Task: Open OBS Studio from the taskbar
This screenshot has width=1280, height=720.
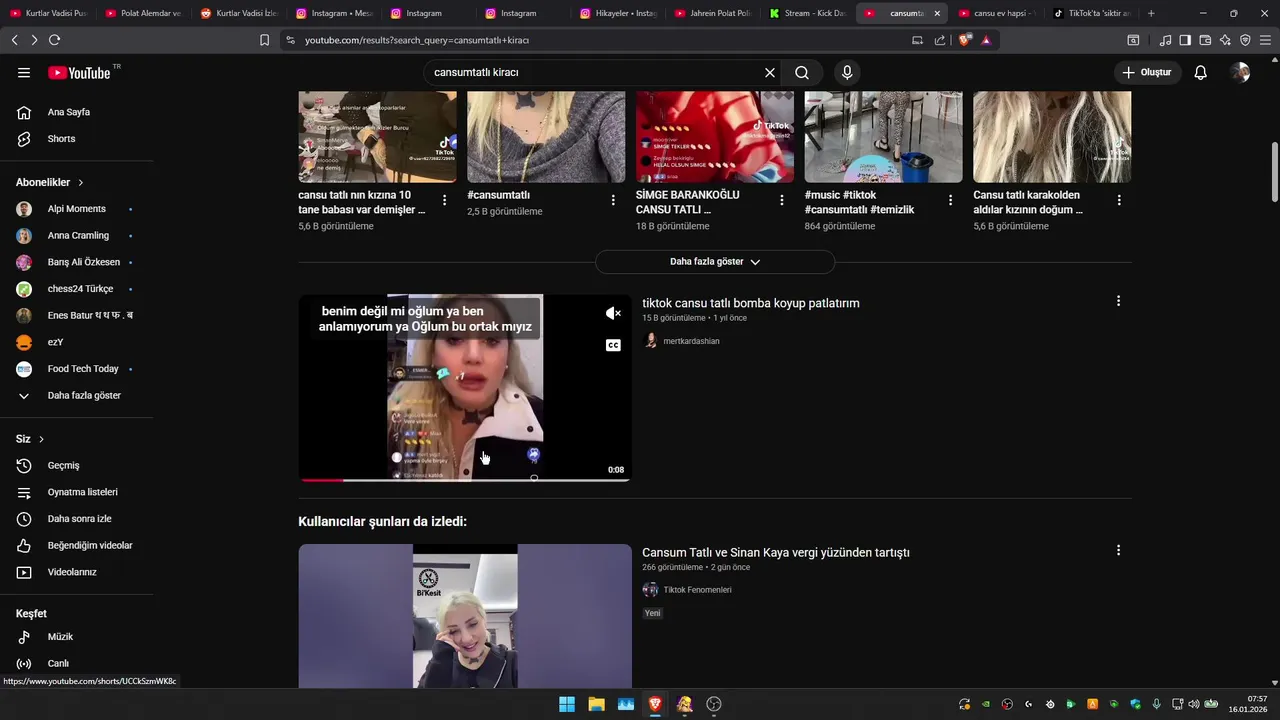Action: (714, 704)
